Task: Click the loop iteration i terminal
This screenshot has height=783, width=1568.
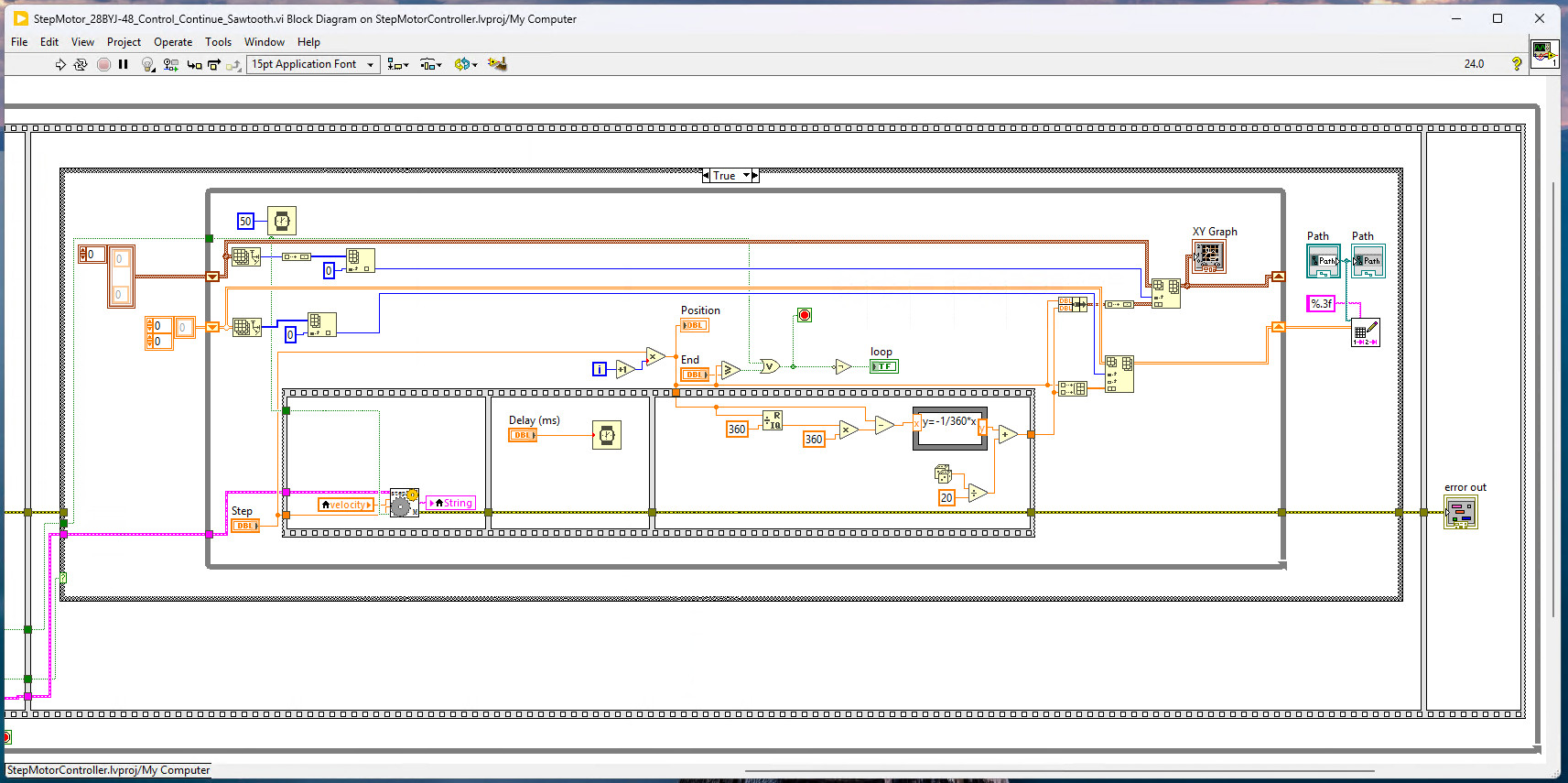Action: pyautogui.click(x=600, y=369)
